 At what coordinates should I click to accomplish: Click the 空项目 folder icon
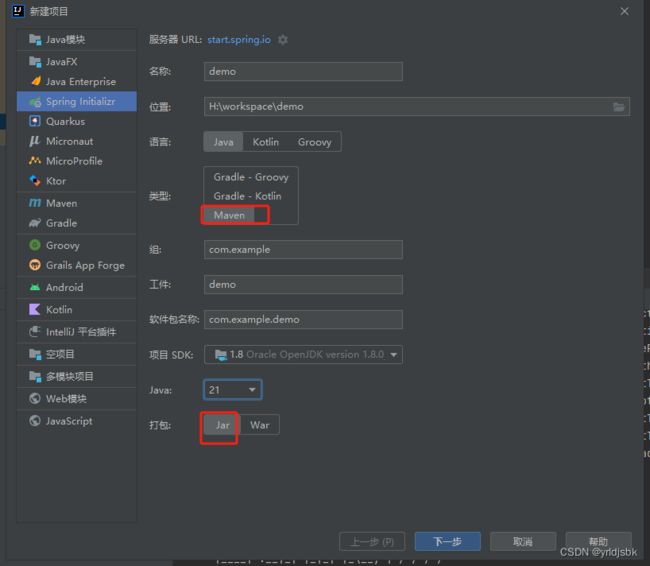tap(35, 354)
